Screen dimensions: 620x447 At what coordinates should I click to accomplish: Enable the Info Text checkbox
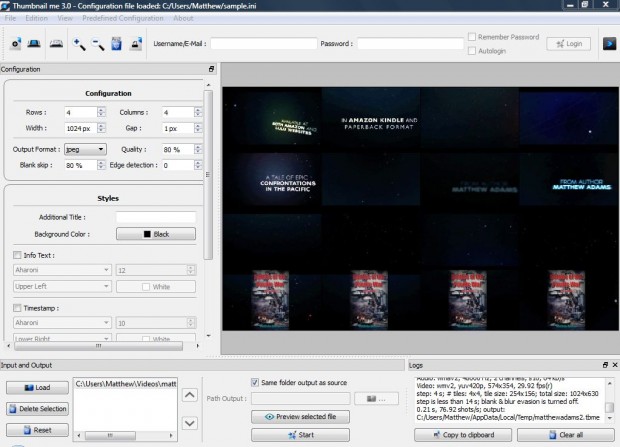pyautogui.click(x=17, y=255)
